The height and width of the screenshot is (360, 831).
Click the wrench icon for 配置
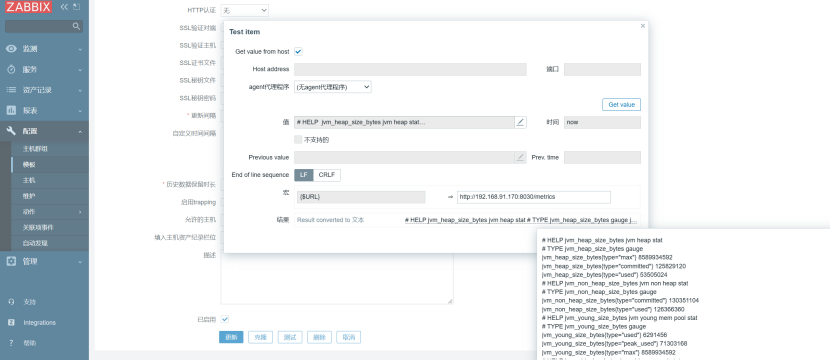(x=11, y=131)
